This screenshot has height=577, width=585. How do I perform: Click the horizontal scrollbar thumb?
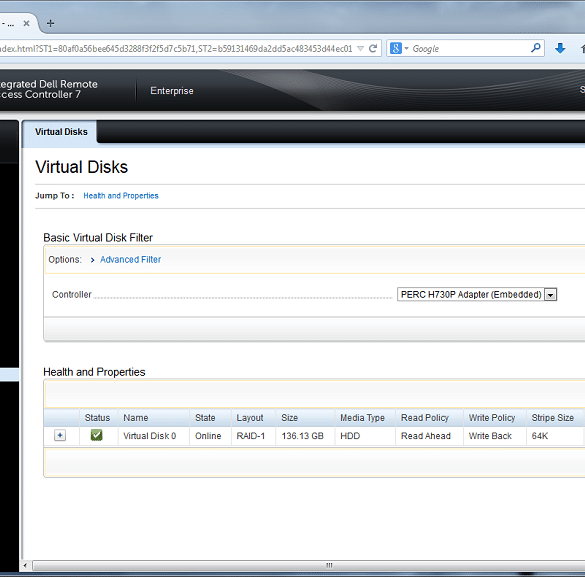pos(309,565)
